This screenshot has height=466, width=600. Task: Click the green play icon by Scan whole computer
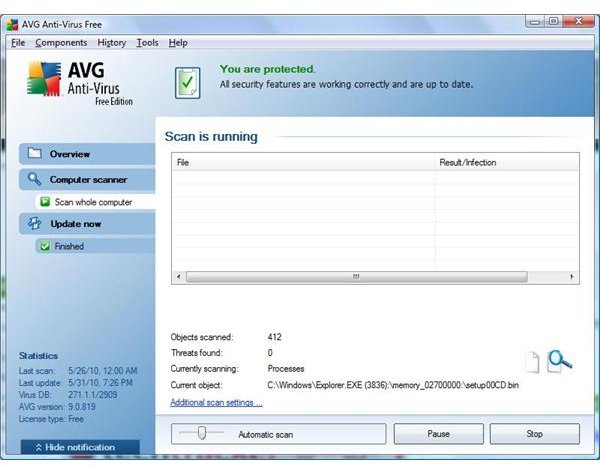pyautogui.click(x=45, y=202)
